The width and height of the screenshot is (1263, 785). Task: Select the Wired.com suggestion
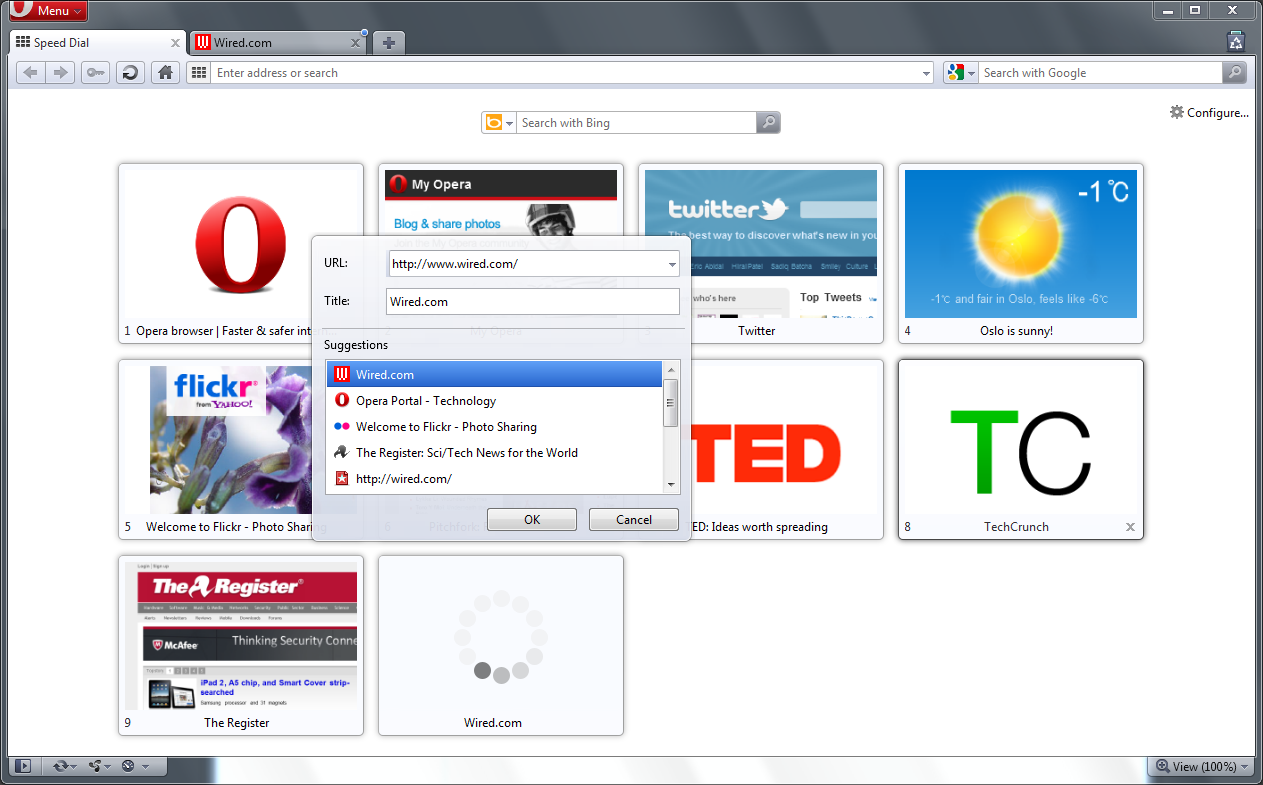[x=494, y=374]
